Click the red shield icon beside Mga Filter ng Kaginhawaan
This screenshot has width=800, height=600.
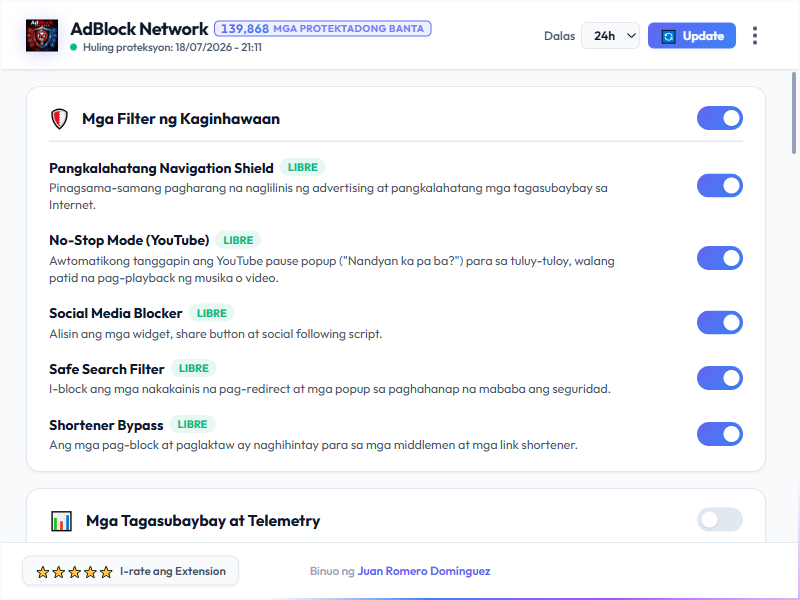60,119
